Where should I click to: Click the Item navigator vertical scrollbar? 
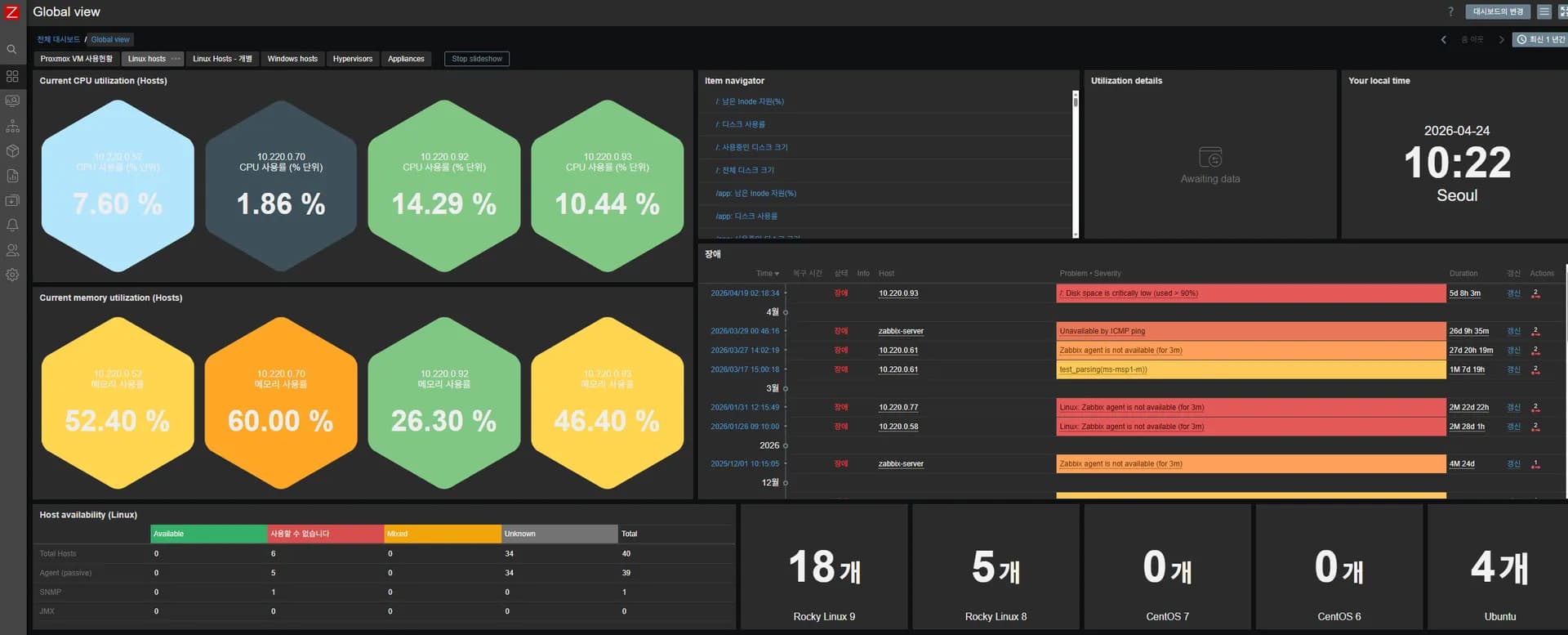[x=1076, y=163]
